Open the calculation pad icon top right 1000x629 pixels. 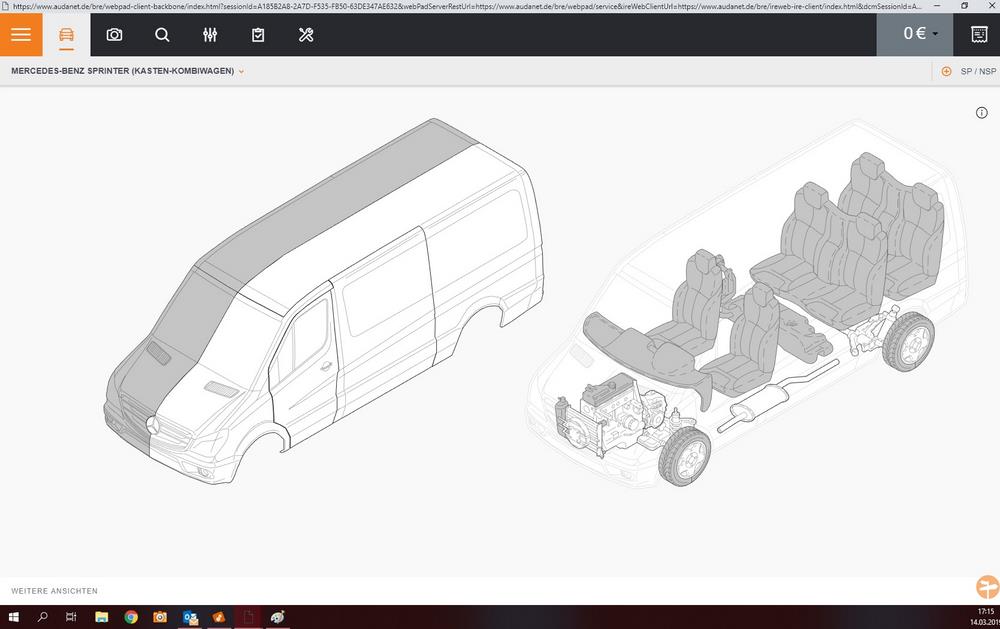980,34
